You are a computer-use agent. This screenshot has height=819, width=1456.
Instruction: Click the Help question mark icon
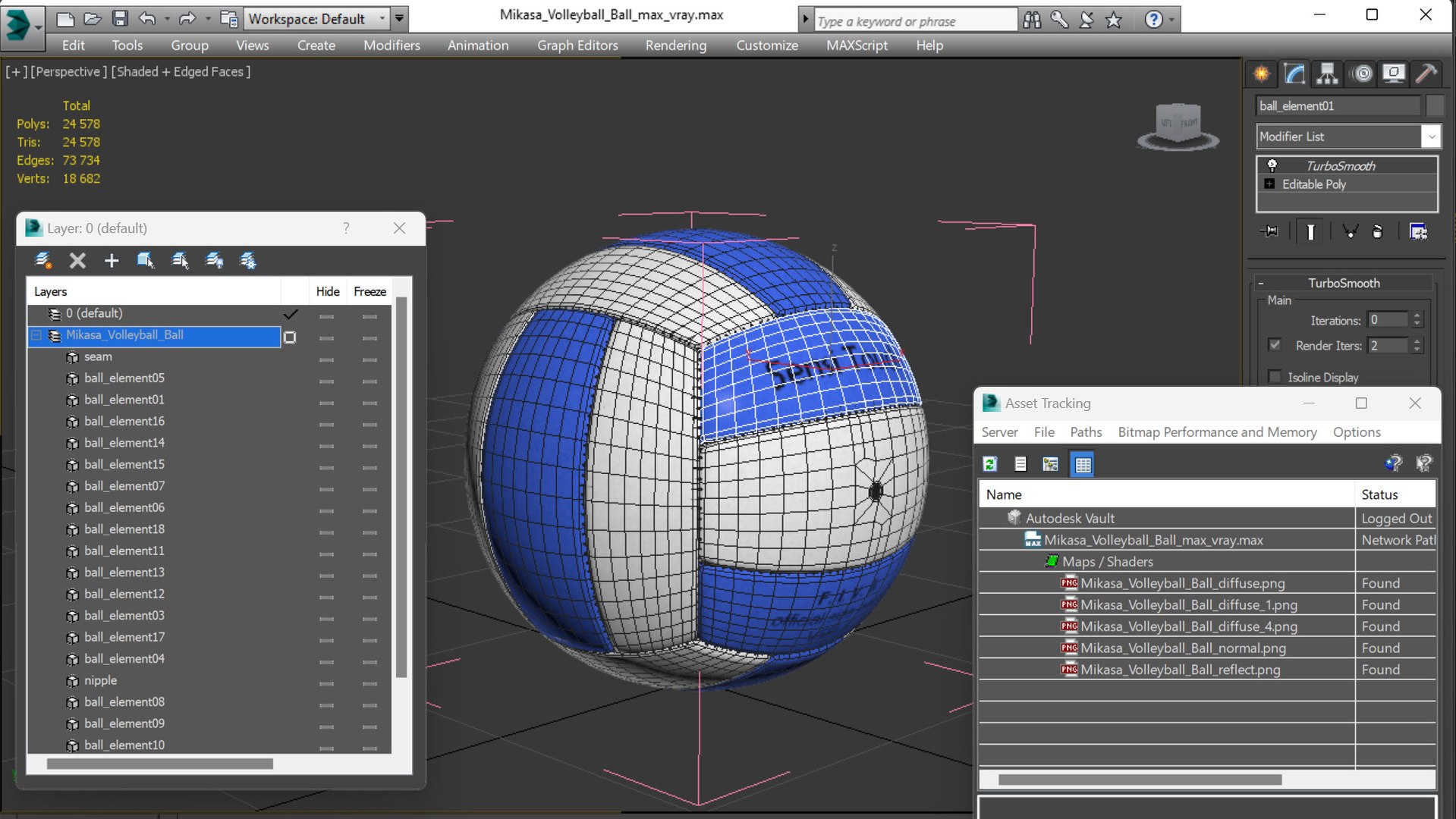tap(1153, 20)
